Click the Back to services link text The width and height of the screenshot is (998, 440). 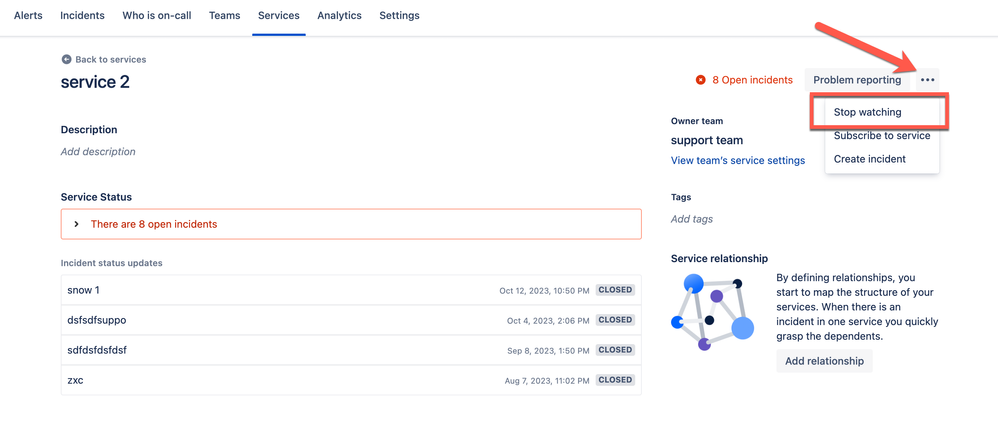pos(111,59)
